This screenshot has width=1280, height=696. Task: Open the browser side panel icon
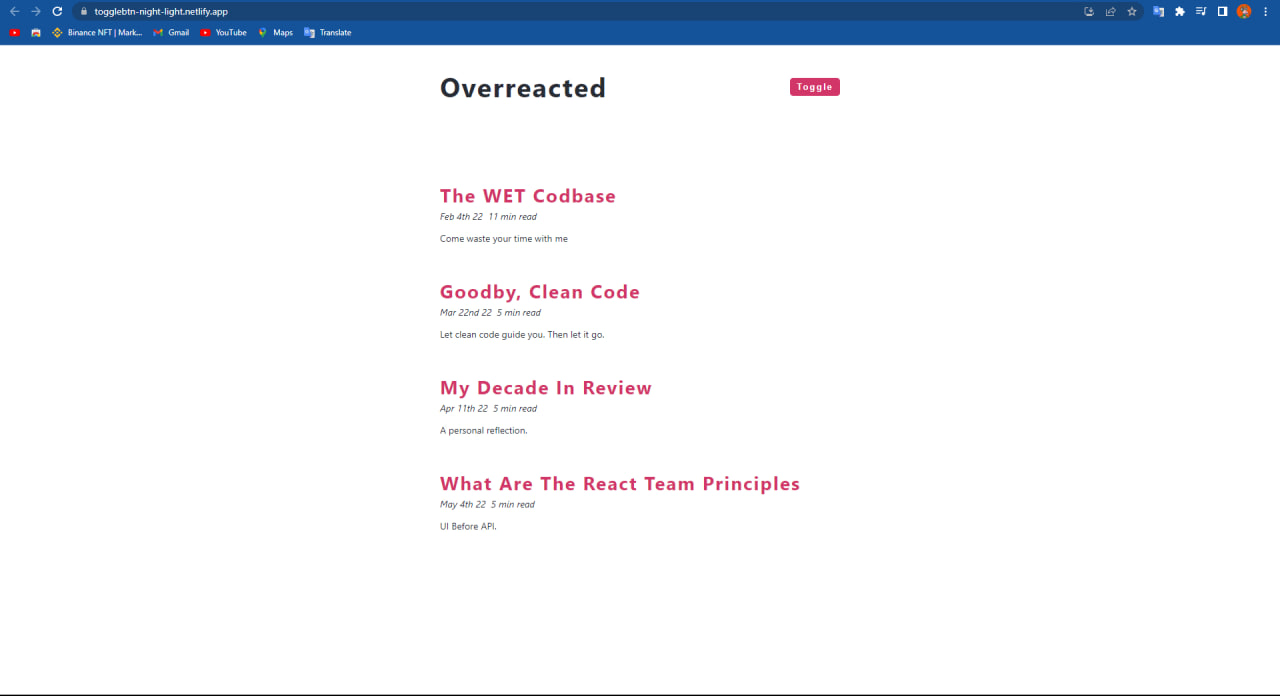(1222, 11)
